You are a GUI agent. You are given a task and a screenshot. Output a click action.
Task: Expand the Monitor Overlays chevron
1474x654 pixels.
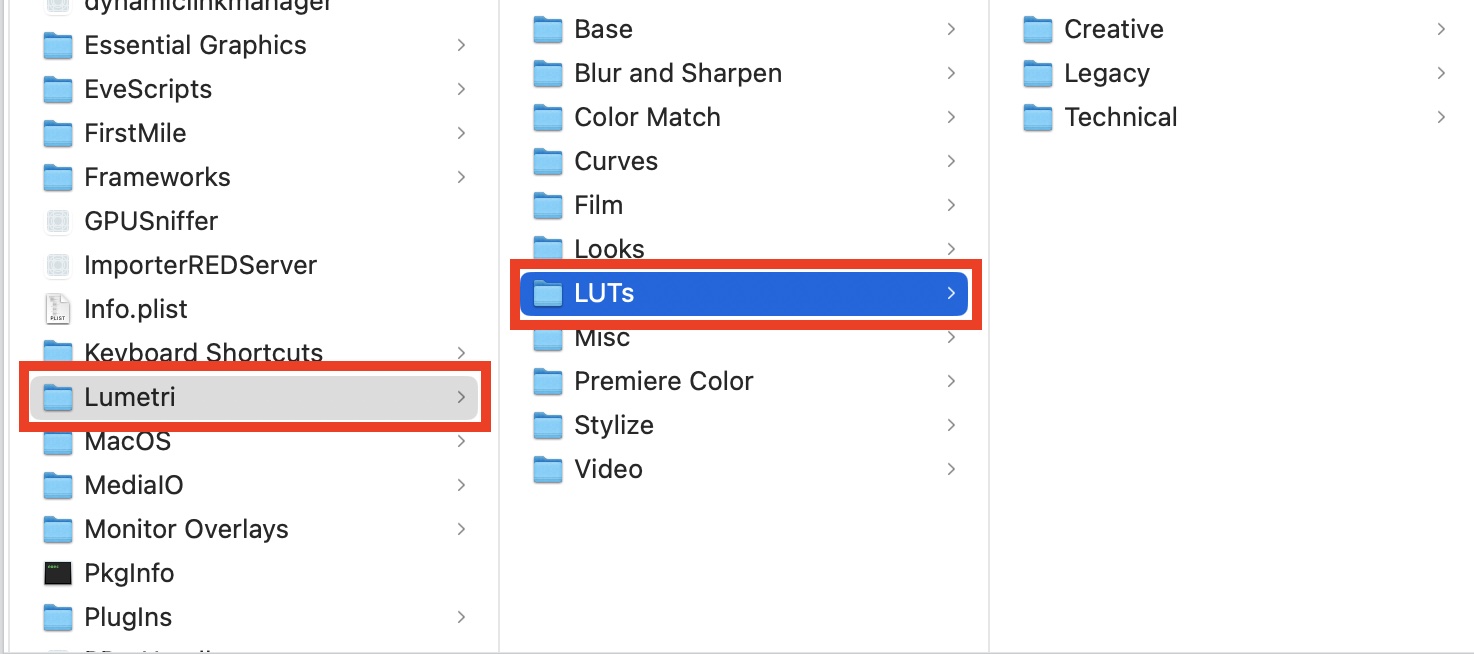coord(461,529)
